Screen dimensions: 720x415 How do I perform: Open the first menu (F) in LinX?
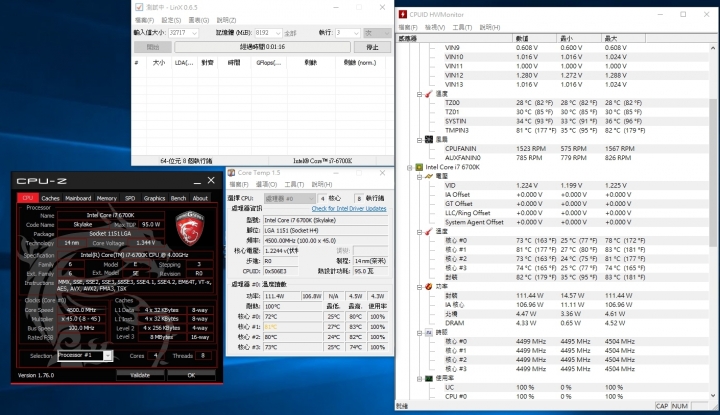[144, 20]
